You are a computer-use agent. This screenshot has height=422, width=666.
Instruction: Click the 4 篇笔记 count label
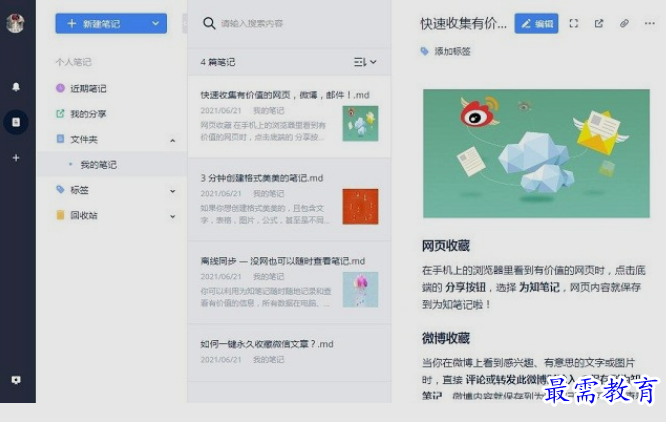click(217, 62)
